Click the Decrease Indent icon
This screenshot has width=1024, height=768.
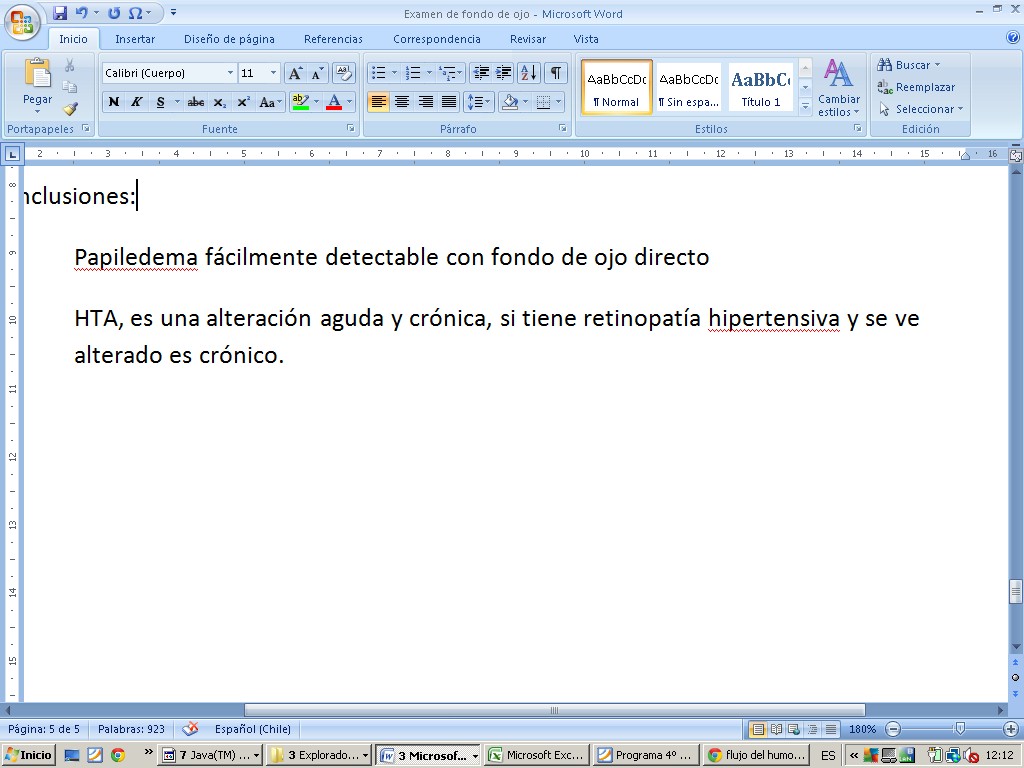pyautogui.click(x=481, y=73)
